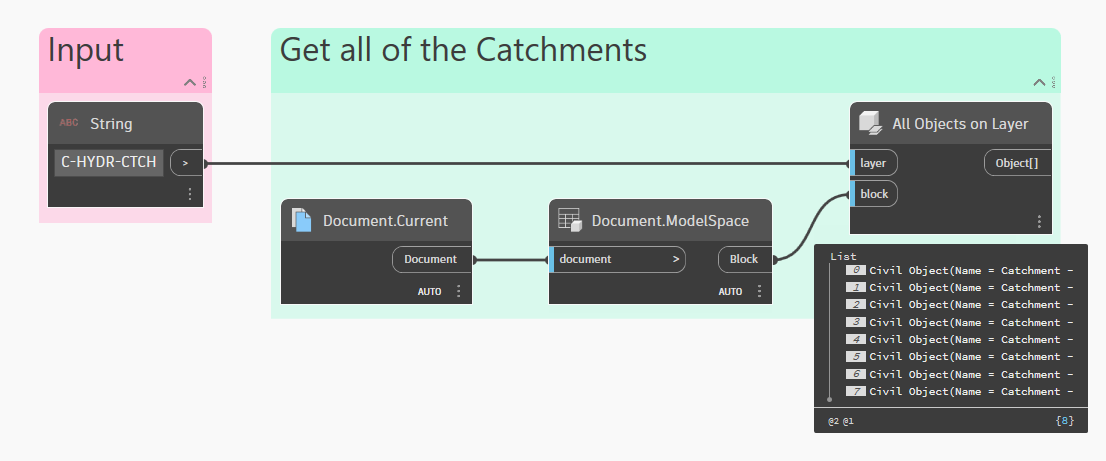
Task: Open the String node's three-dot menu
Action: point(189,194)
